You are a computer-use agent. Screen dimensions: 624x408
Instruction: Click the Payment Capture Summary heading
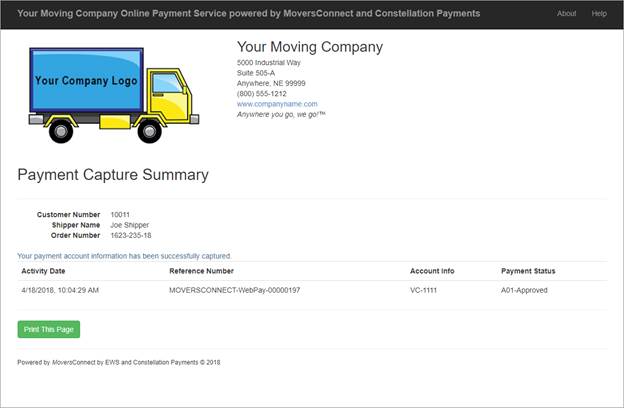(113, 175)
